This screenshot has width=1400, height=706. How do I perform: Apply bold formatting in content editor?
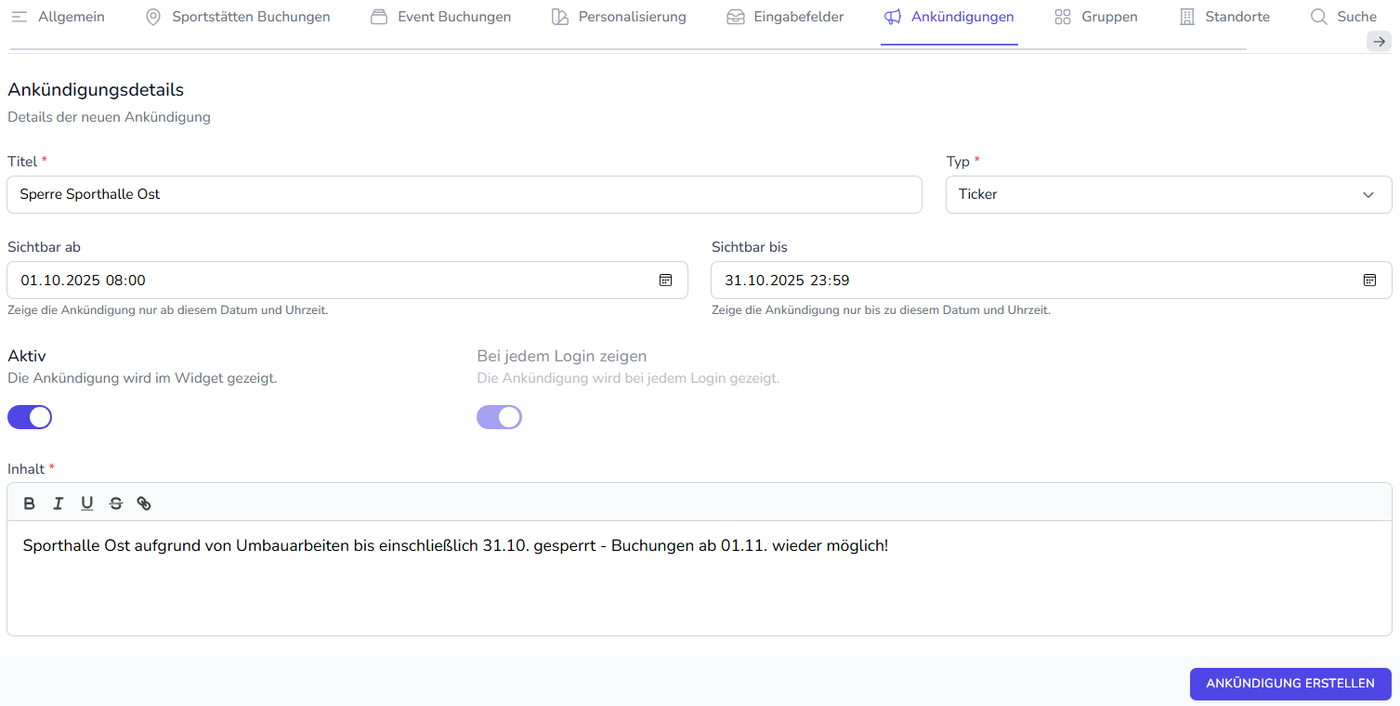pos(29,504)
